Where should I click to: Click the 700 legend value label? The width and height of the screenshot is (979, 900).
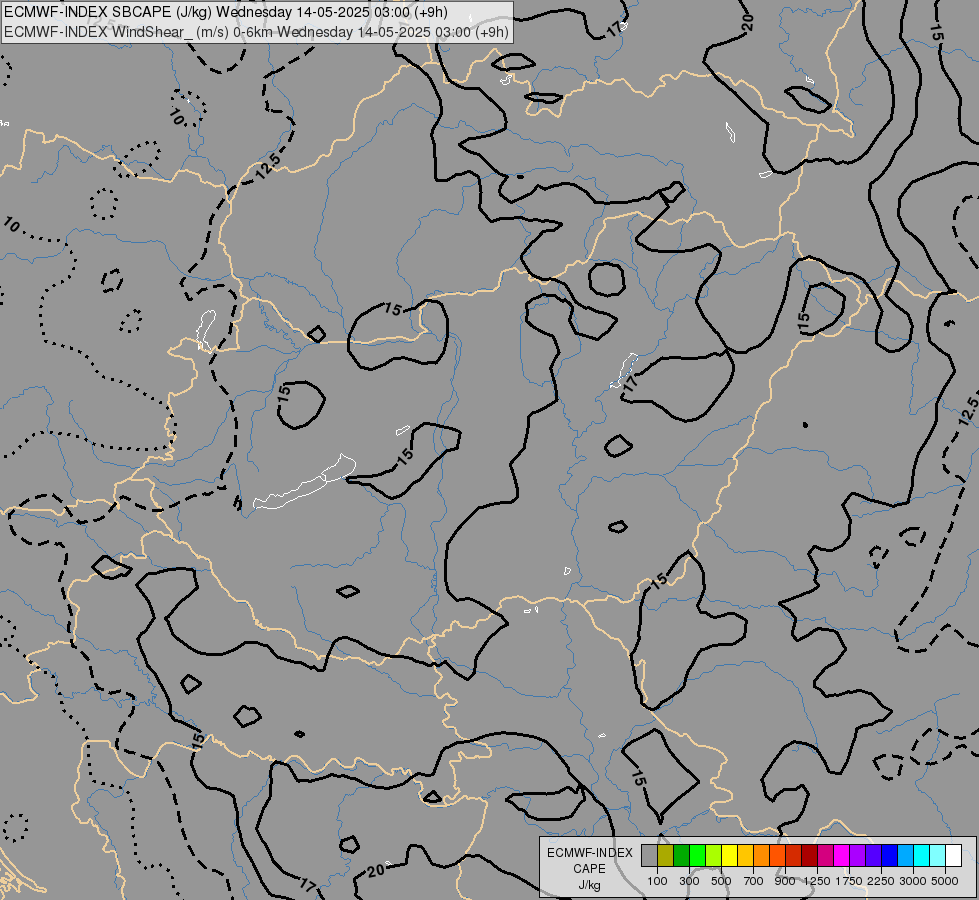(754, 881)
